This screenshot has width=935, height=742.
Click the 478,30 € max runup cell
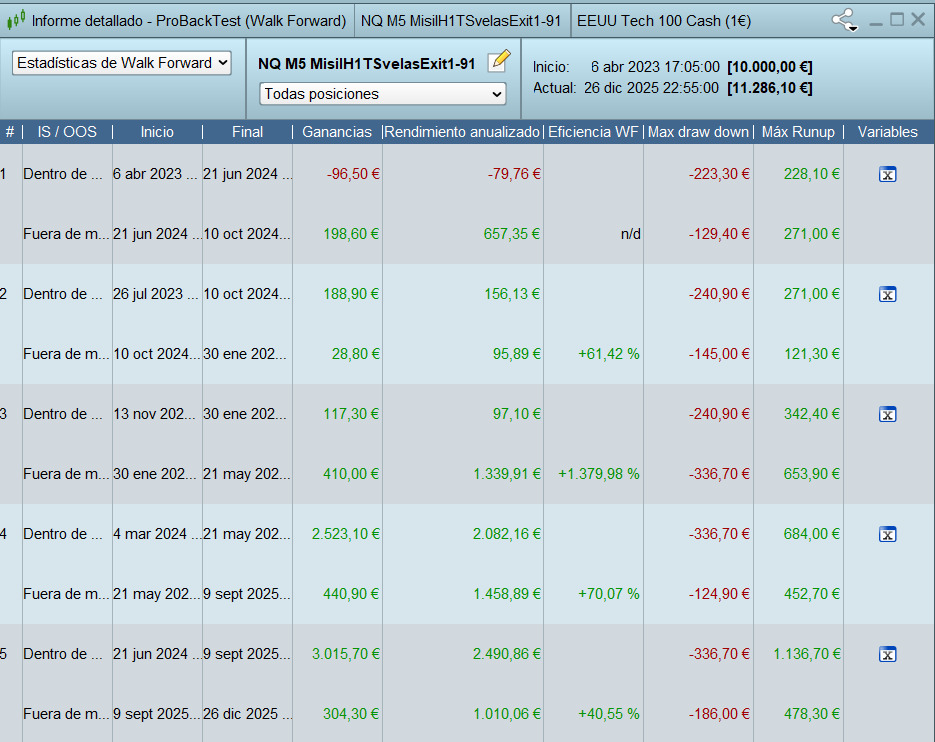point(812,714)
